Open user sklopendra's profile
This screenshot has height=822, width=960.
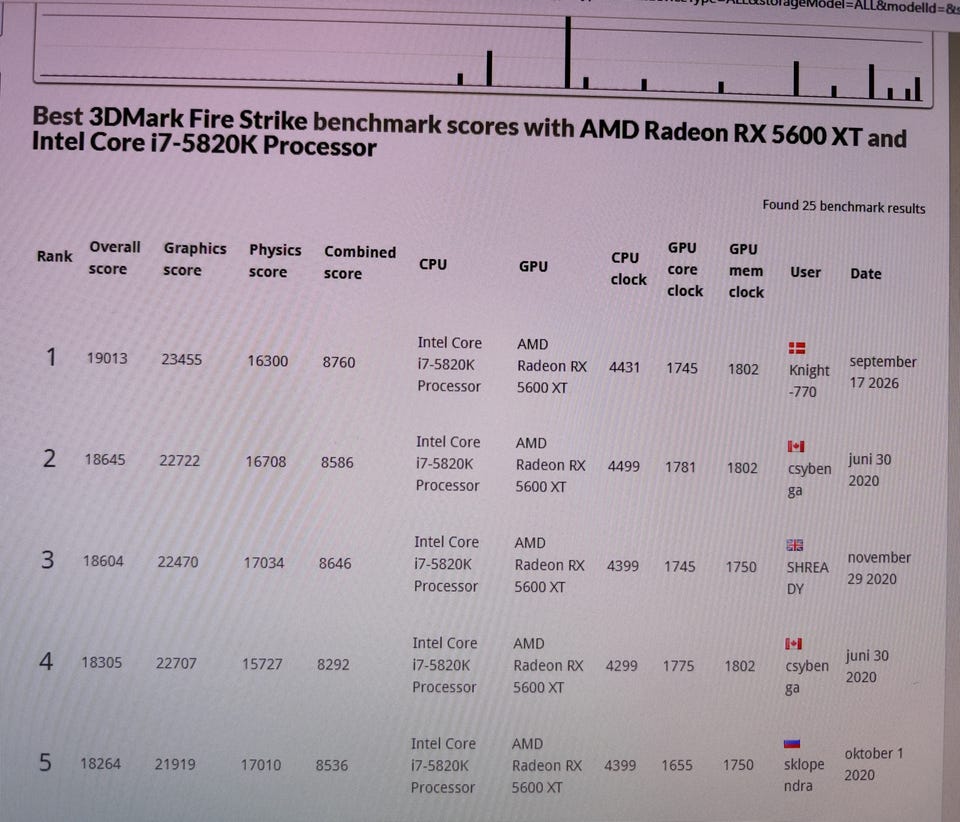[804, 775]
